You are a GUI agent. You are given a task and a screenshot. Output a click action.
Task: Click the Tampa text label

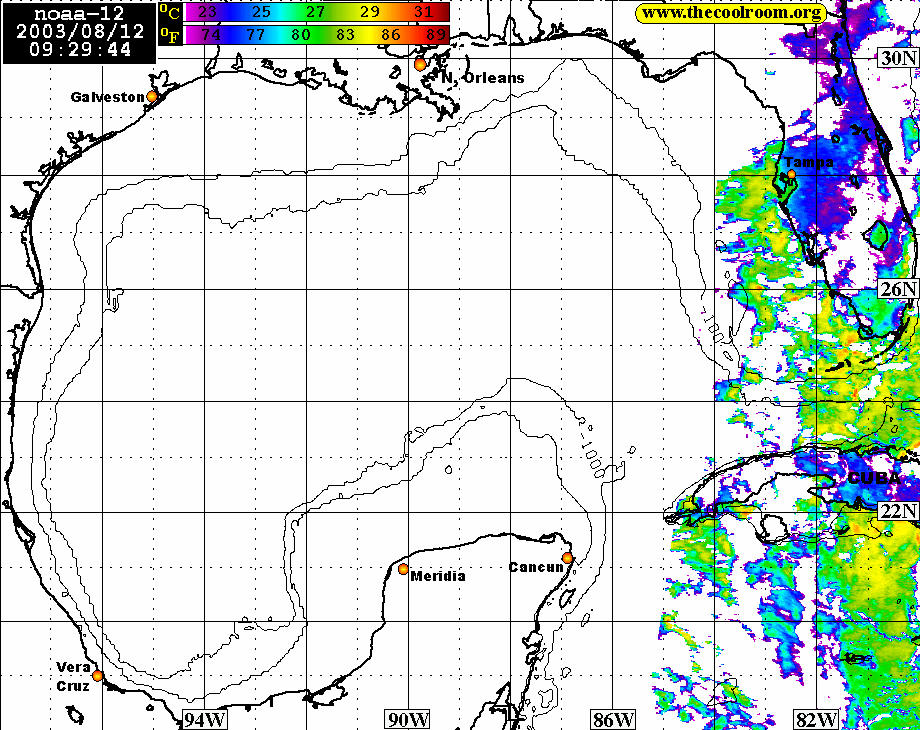[x=809, y=162]
